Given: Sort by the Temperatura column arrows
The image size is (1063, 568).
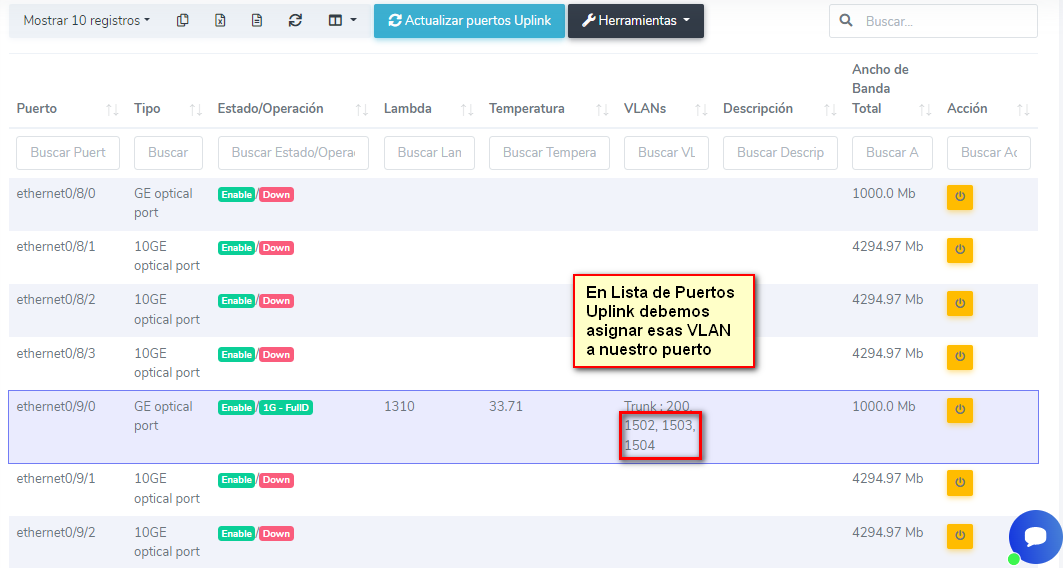Looking at the screenshot, I should [601, 109].
